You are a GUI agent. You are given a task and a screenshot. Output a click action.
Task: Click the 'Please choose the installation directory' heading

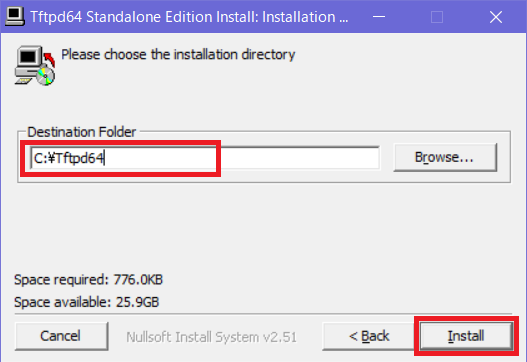coord(178,54)
